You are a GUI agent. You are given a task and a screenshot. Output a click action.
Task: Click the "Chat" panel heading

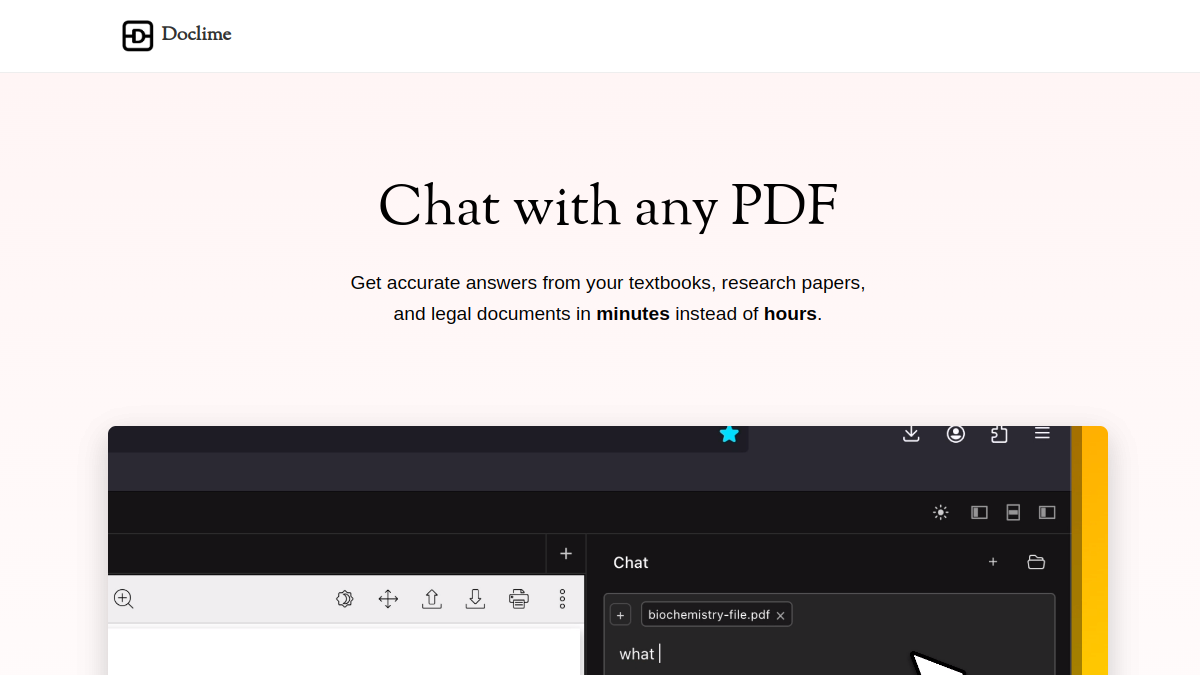631,562
